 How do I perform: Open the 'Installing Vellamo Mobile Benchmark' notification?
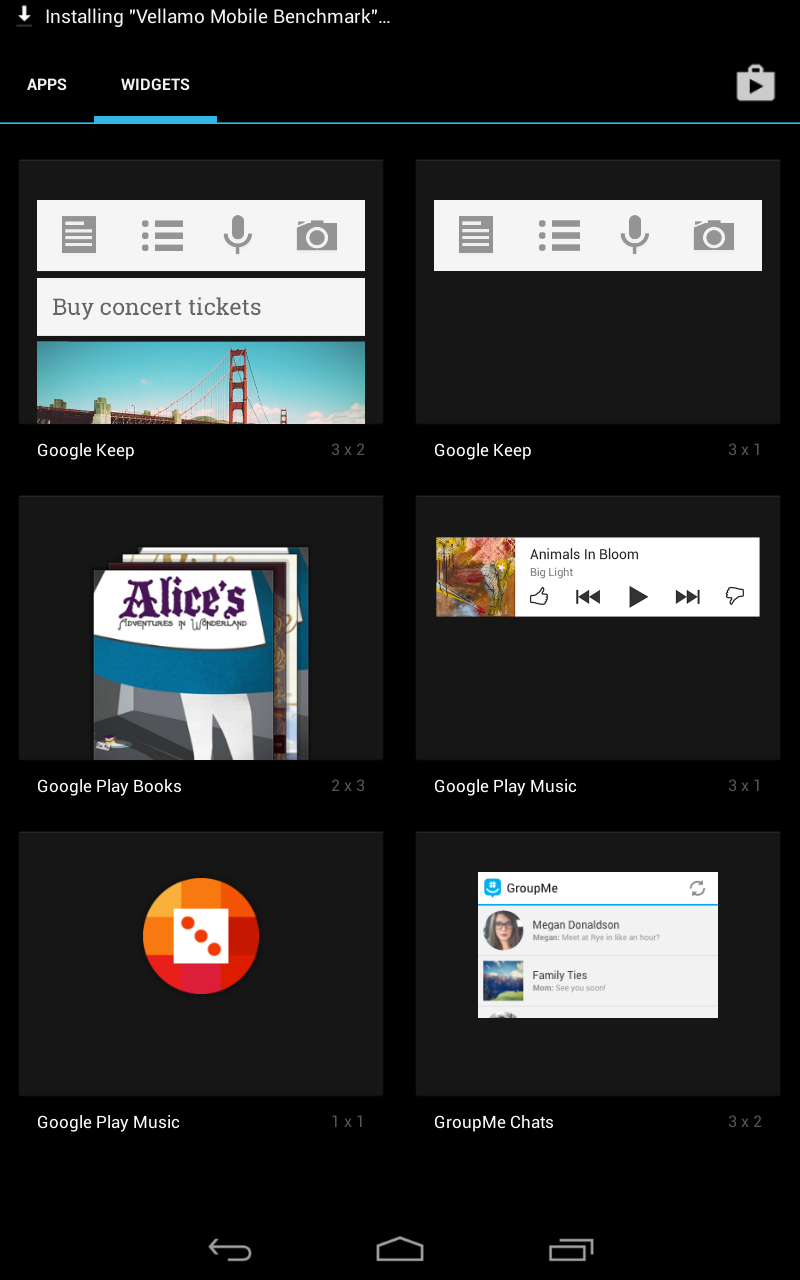point(218,17)
